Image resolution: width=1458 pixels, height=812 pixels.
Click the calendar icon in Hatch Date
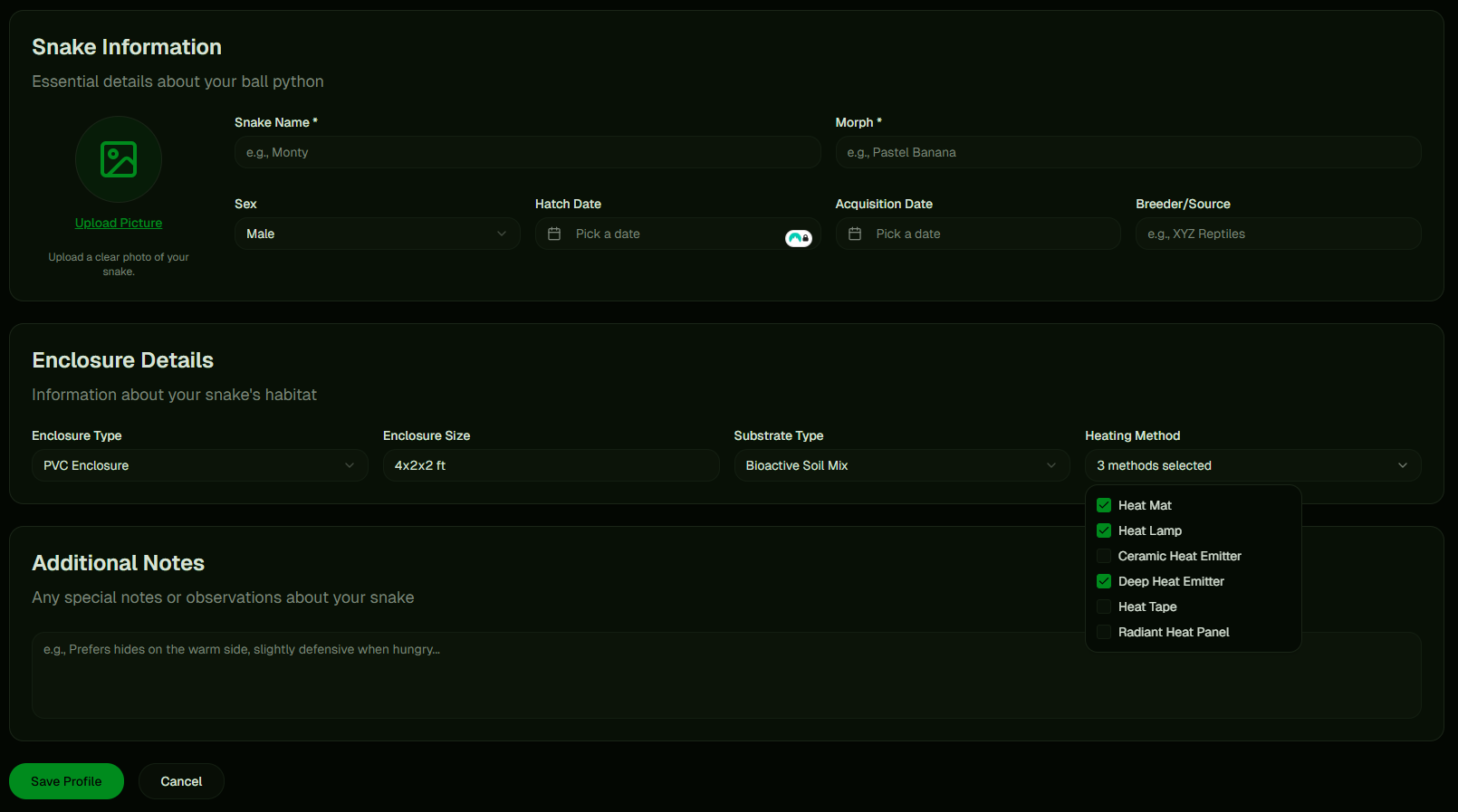(x=554, y=234)
